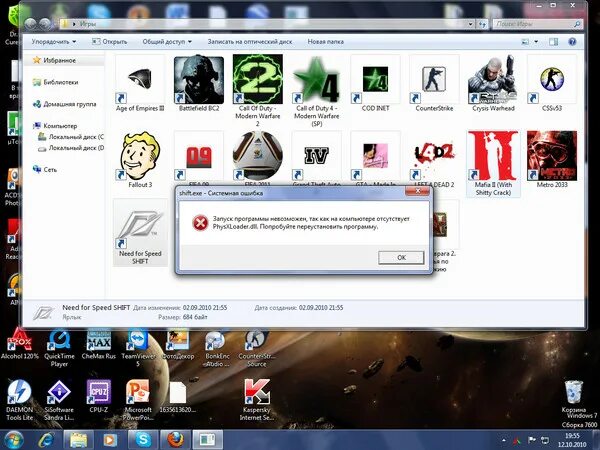
Task: Close the shift.exe error dialog
Action: [417, 191]
